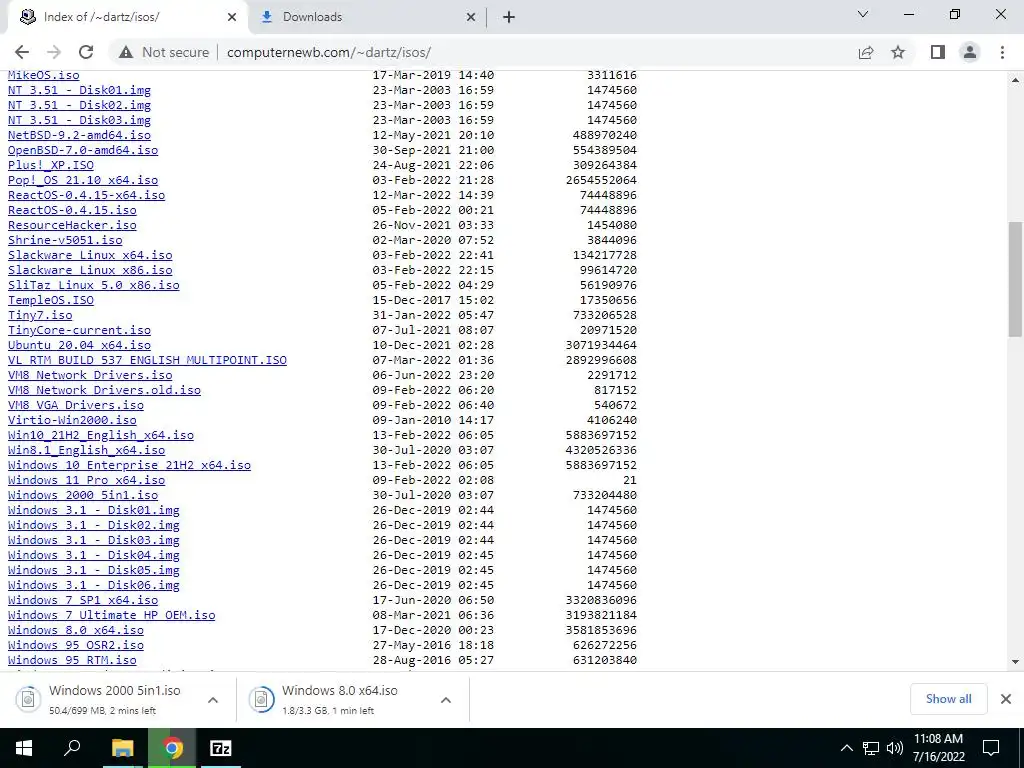Click the forward navigation arrow

pos(54,52)
